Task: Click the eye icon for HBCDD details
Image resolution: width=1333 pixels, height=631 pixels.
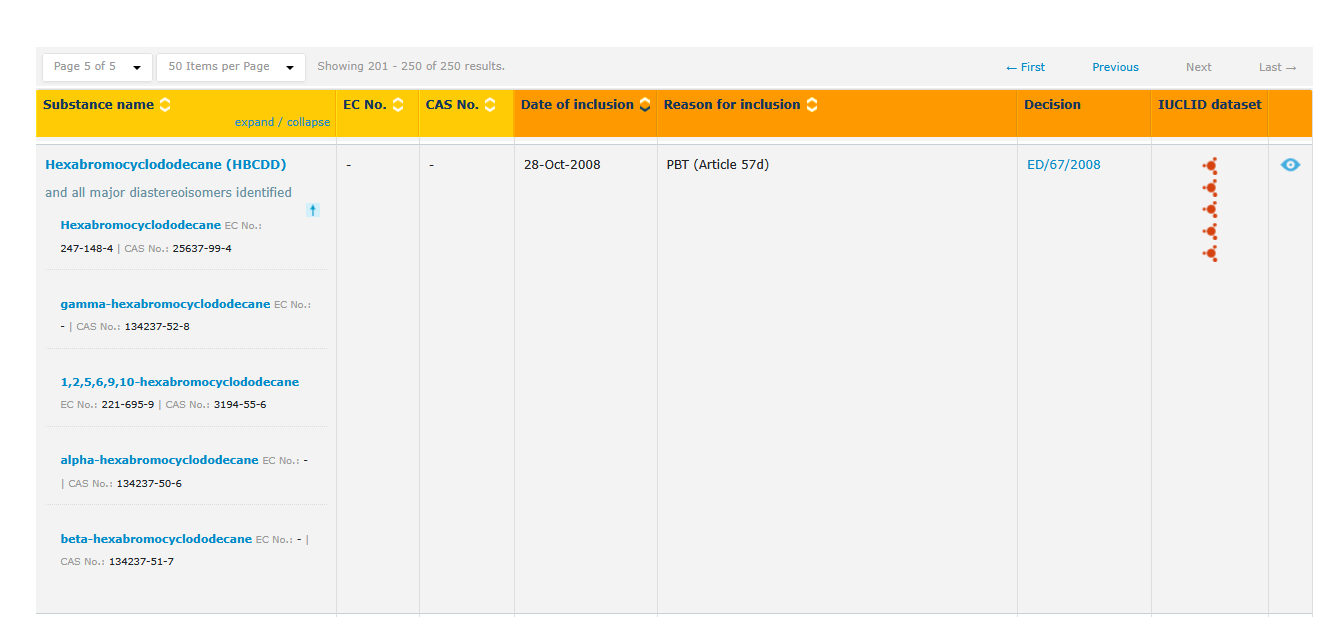Action: pos(1290,165)
